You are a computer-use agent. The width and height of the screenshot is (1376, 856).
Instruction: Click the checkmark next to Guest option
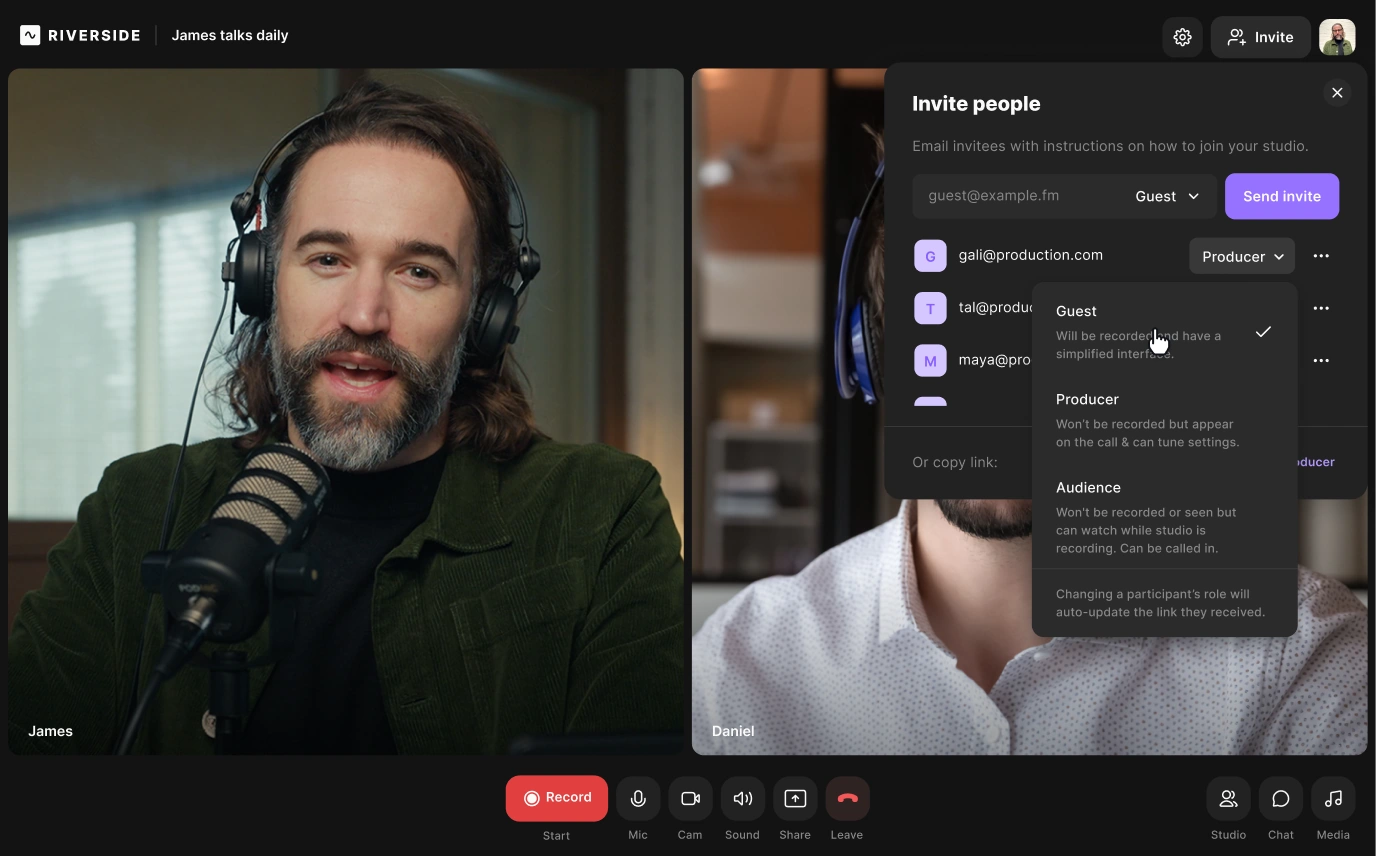coord(1263,331)
